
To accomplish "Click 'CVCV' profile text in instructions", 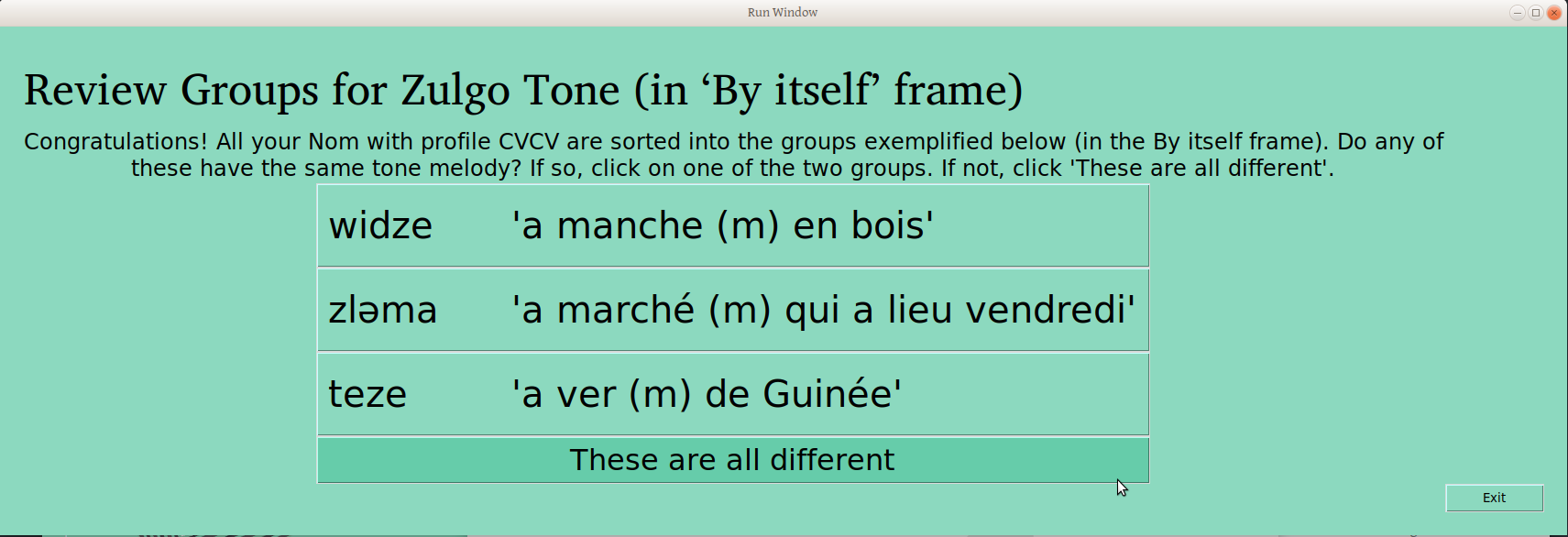I will (530, 142).
